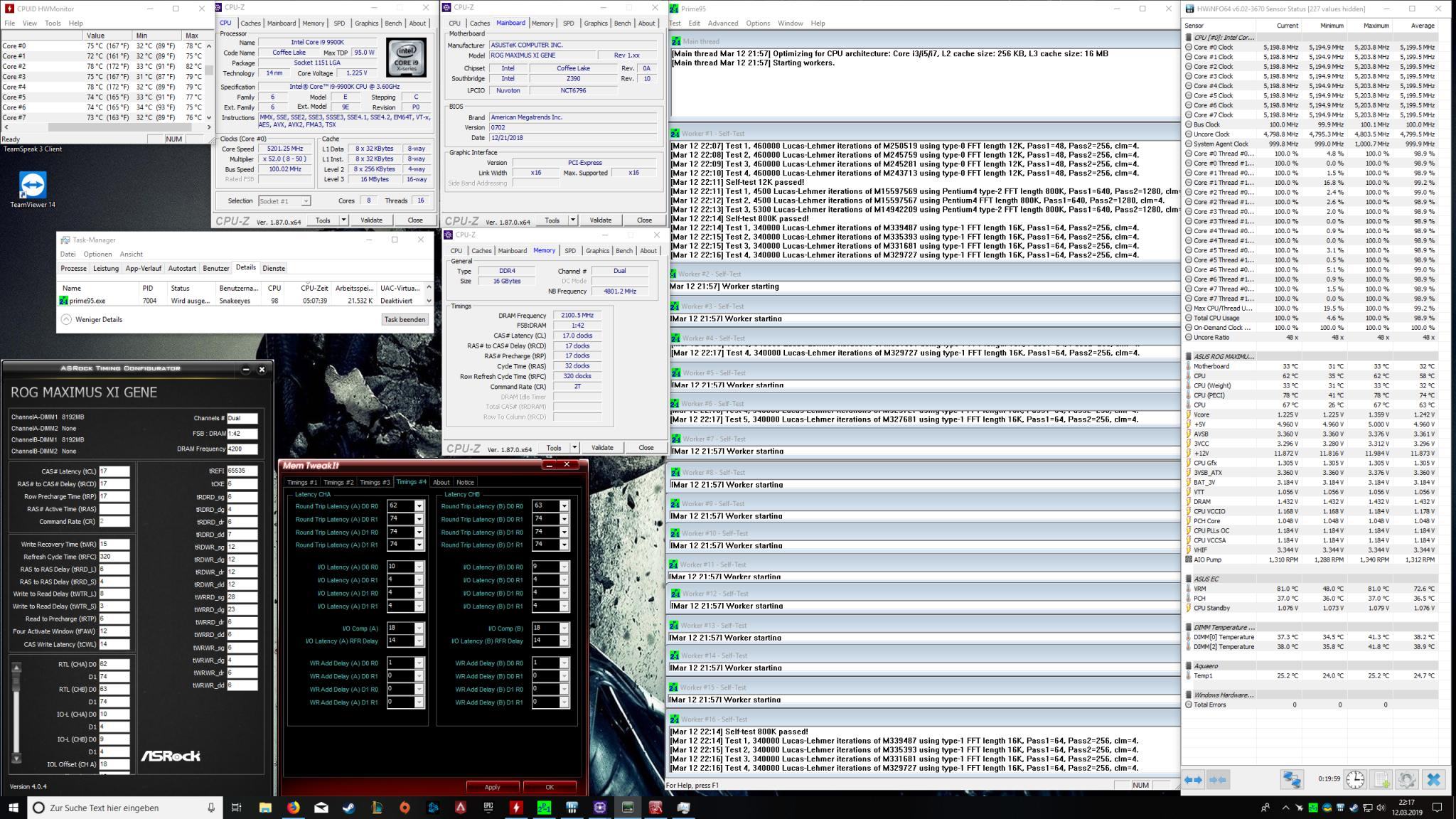Viewport: 1456px width, 819px height.
Task: Click HWiNFO expand-columns blue arrows icon
Action: point(1194,780)
